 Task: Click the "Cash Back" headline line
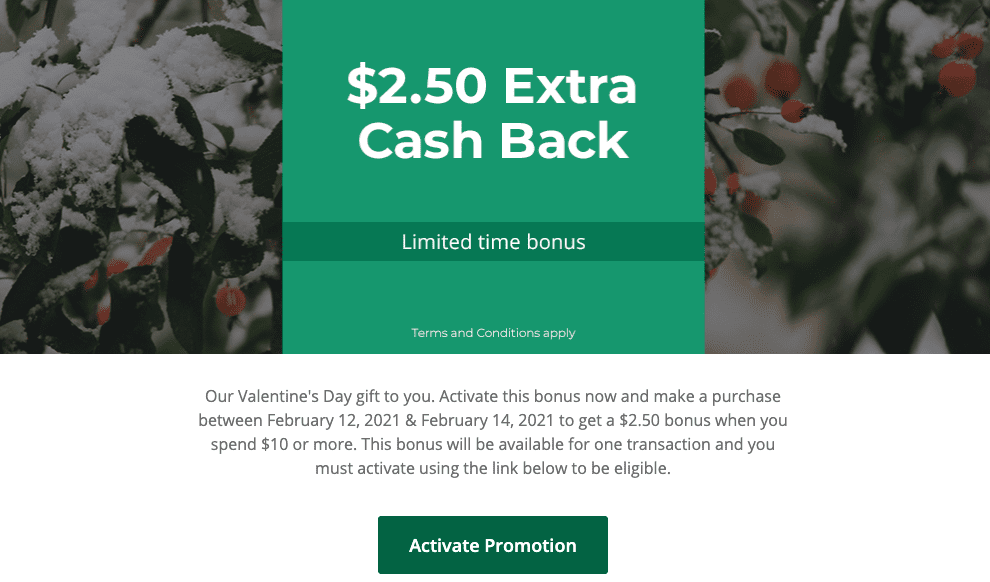click(493, 140)
